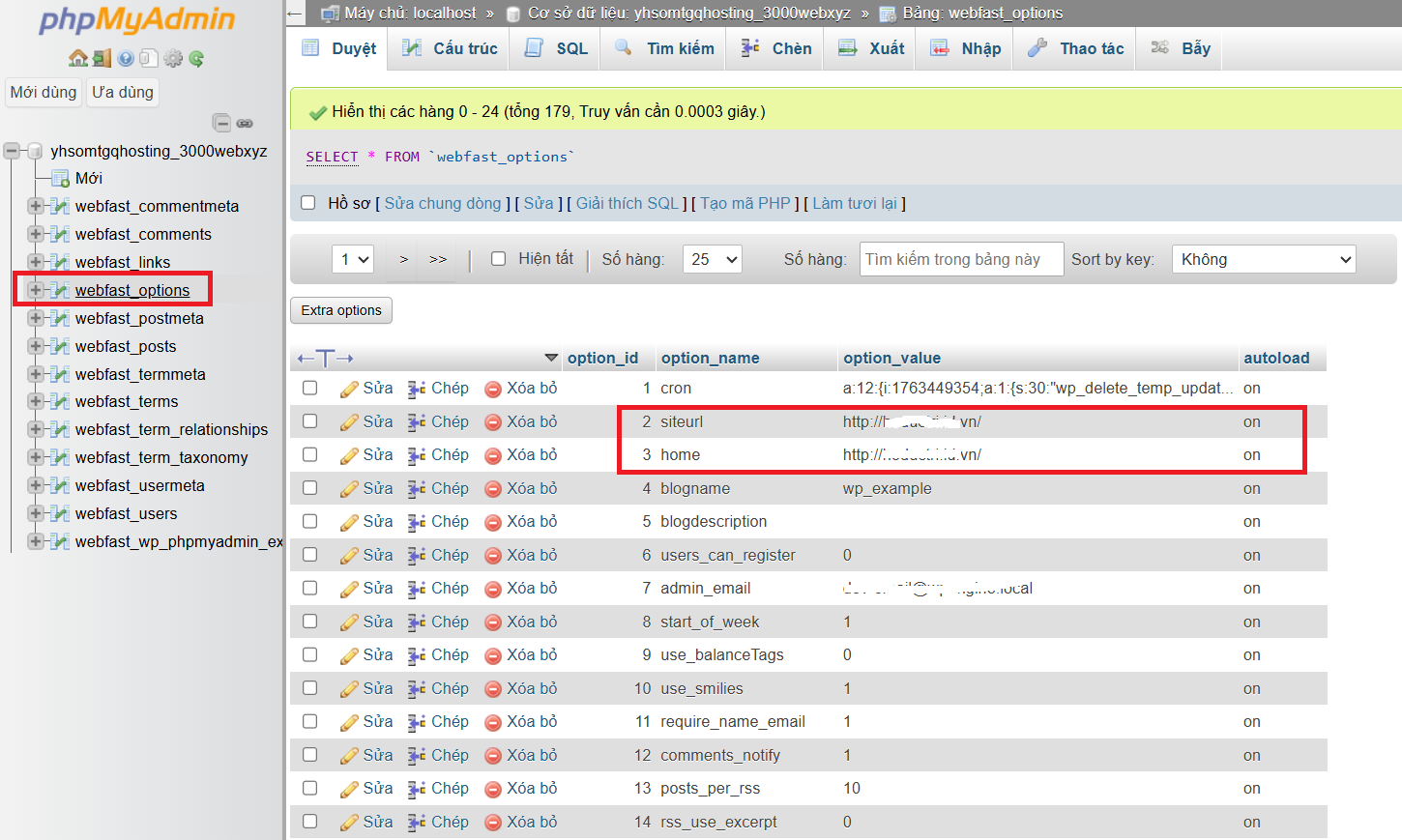Click the copy icon in blogdescription row
This screenshot has height=840, width=1402.
coord(417,522)
